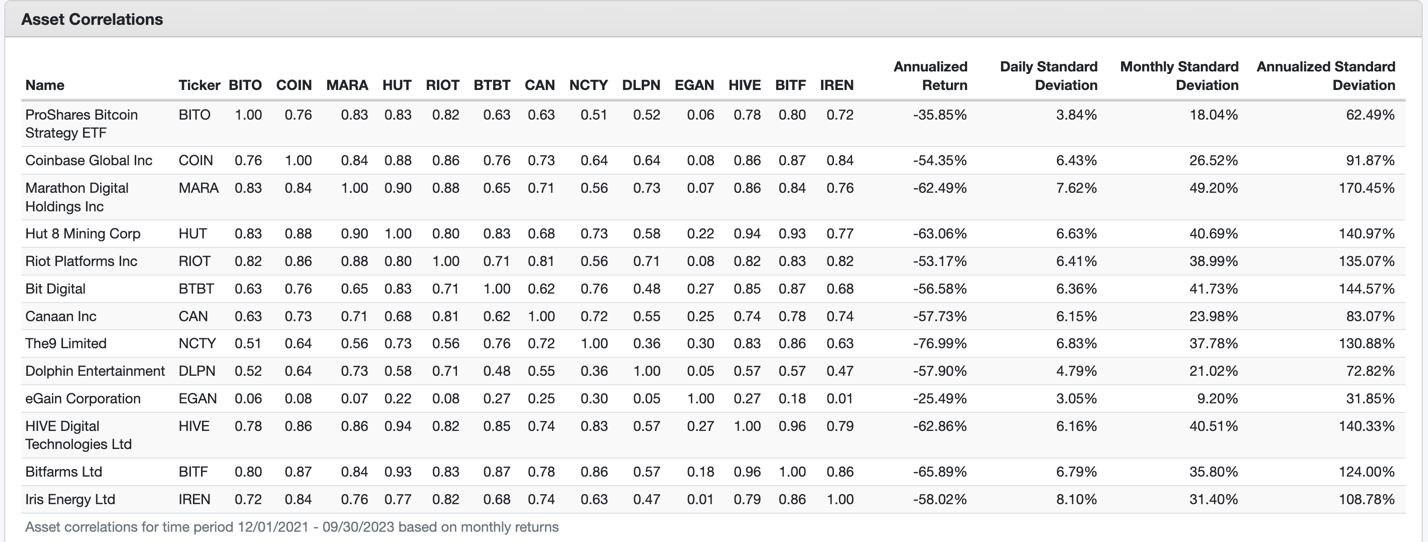Click the 'Ticker' column header
Screen dimensions: 1428x542
point(199,85)
